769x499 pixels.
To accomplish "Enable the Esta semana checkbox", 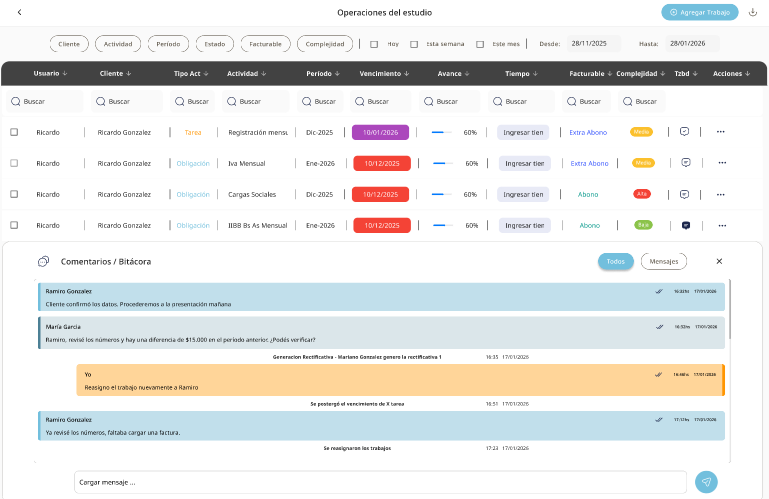I will pyautogui.click(x=414, y=44).
